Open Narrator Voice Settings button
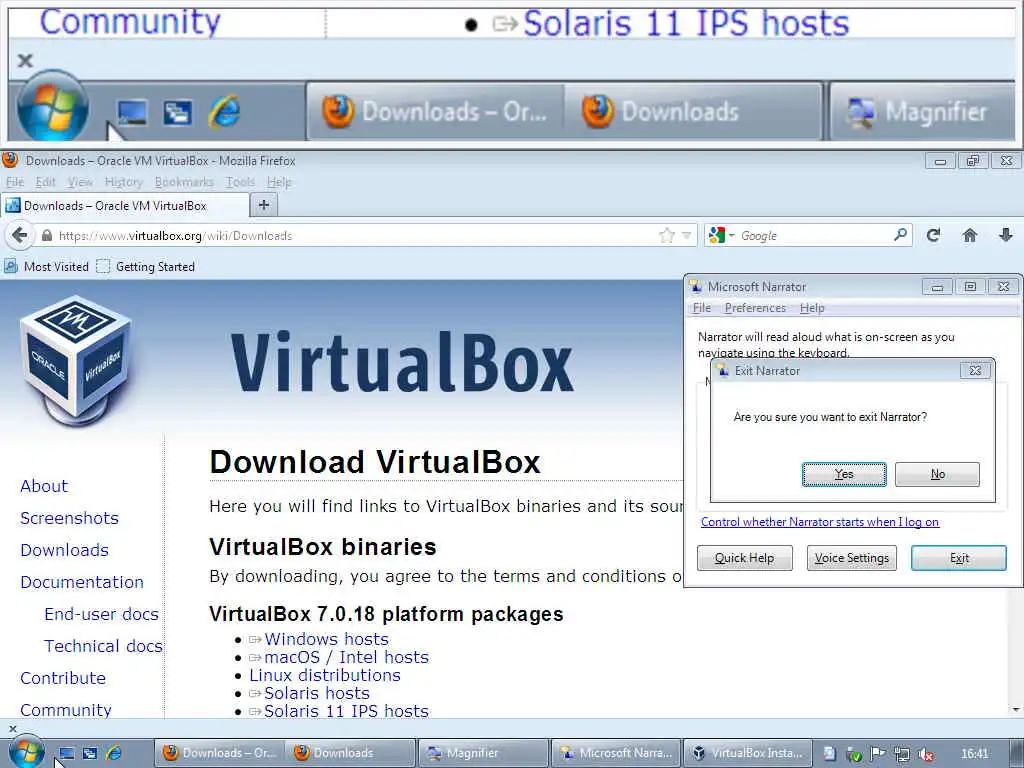Image resolution: width=1024 pixels, height=768 pixels. tap(852, 558)
